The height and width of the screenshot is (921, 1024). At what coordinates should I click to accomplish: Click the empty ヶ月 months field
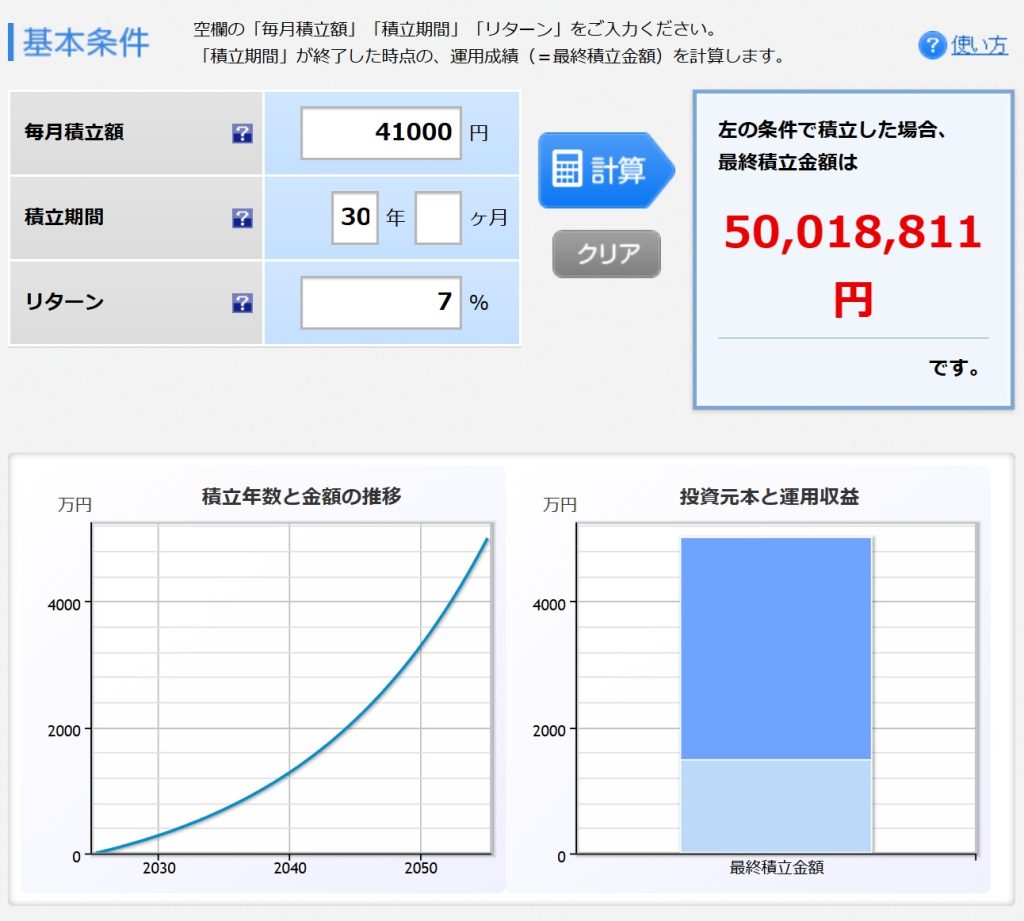(438, 218)
